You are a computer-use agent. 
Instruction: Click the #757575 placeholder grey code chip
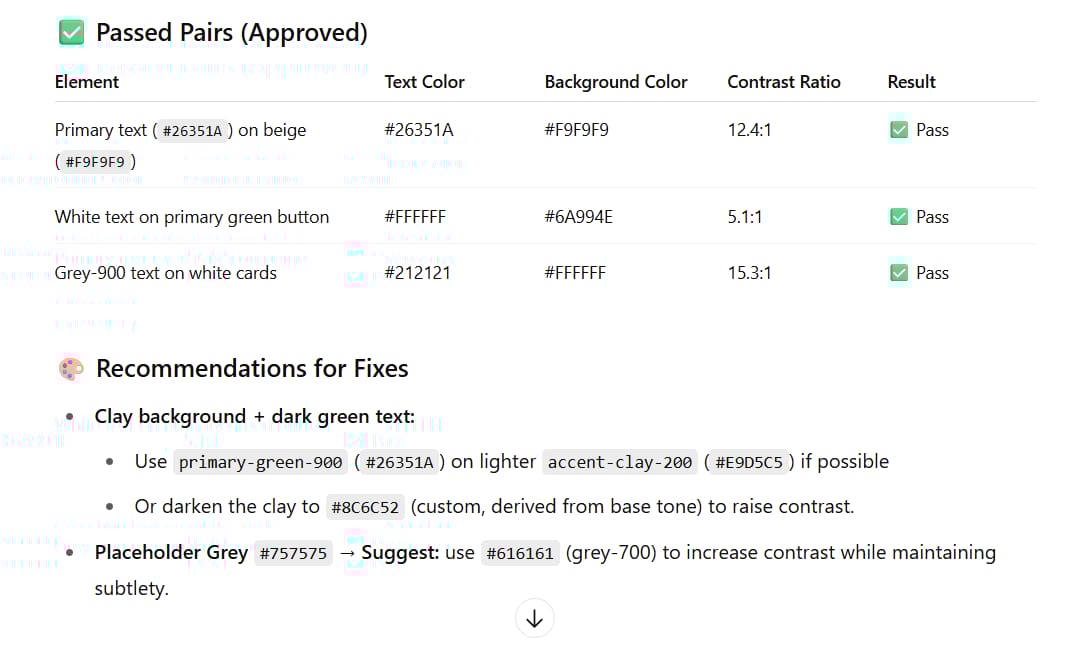(x=293, y=553)
